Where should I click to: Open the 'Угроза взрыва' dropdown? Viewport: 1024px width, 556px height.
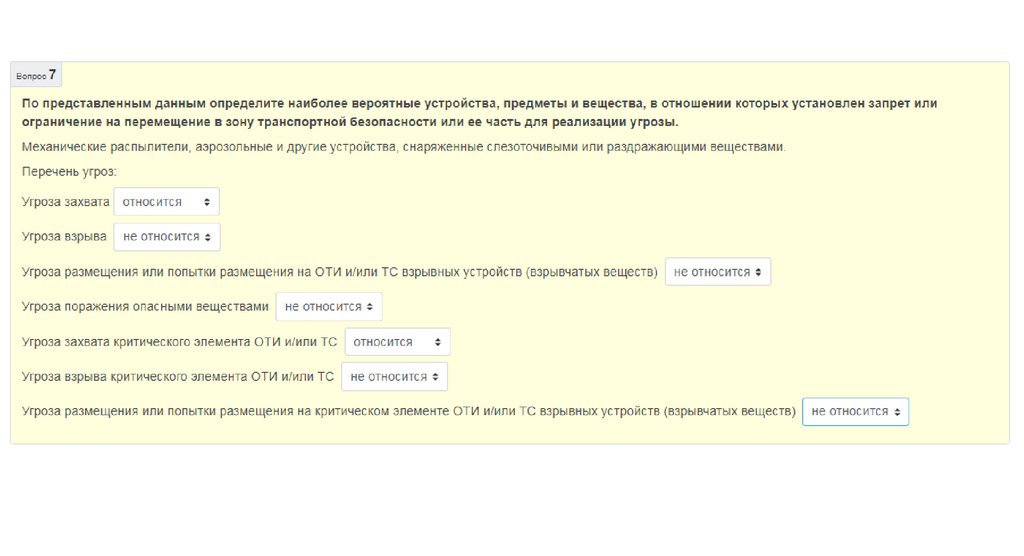click(166, 237)
